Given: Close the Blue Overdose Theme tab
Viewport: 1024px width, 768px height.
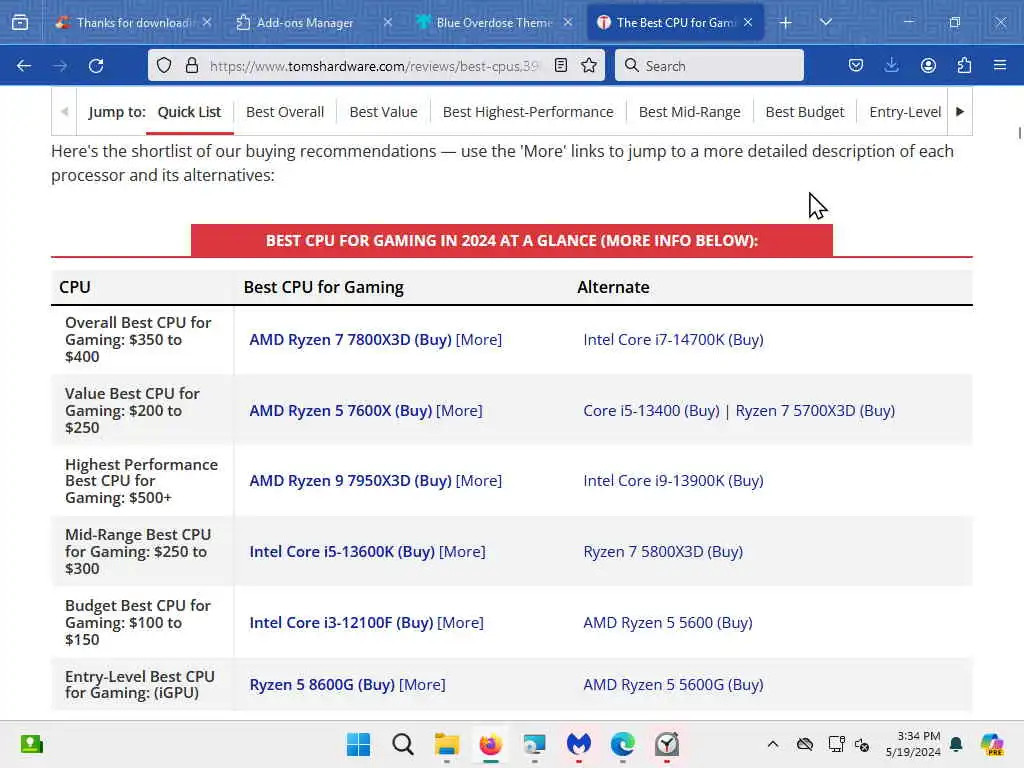Looking at the screenshot, I should pyautogui.click(x=568, y=22).
